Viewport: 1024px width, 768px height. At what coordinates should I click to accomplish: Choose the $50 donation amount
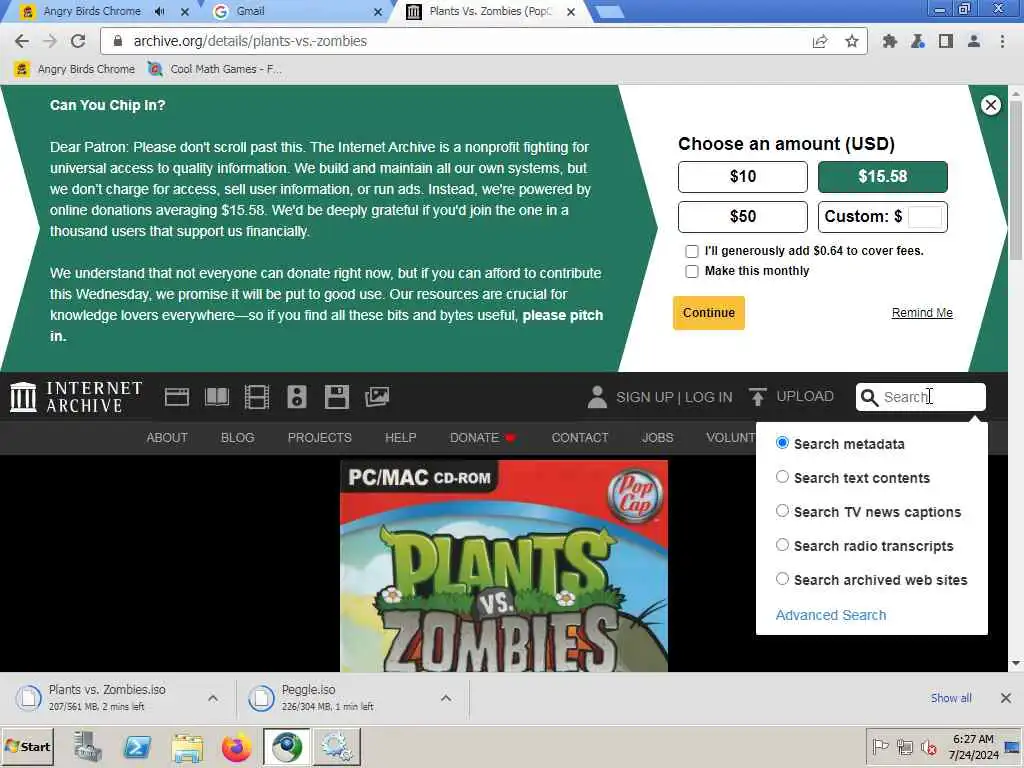click(743, 217)
